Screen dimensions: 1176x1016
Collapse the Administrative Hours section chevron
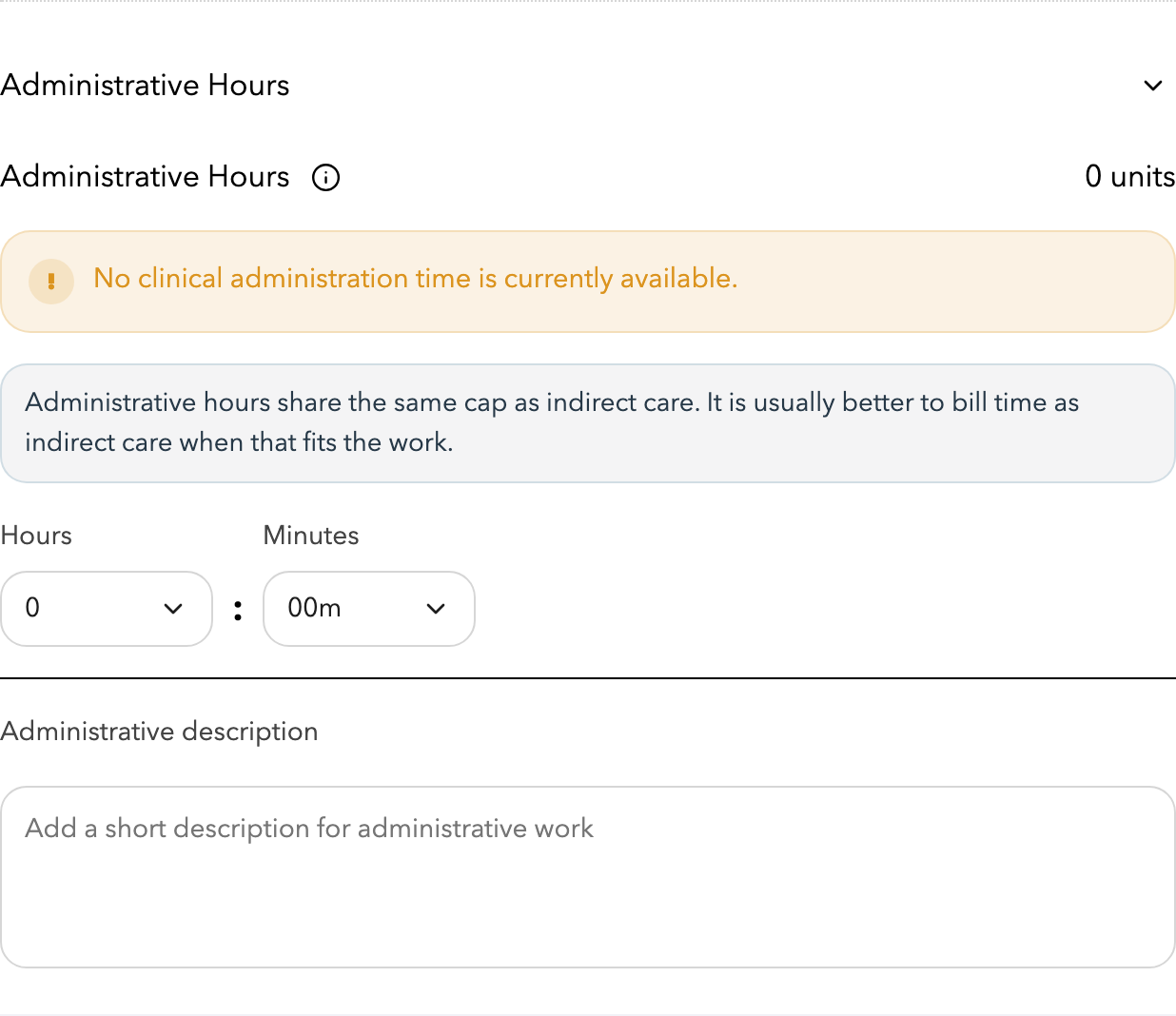[x=1152, y=86]
